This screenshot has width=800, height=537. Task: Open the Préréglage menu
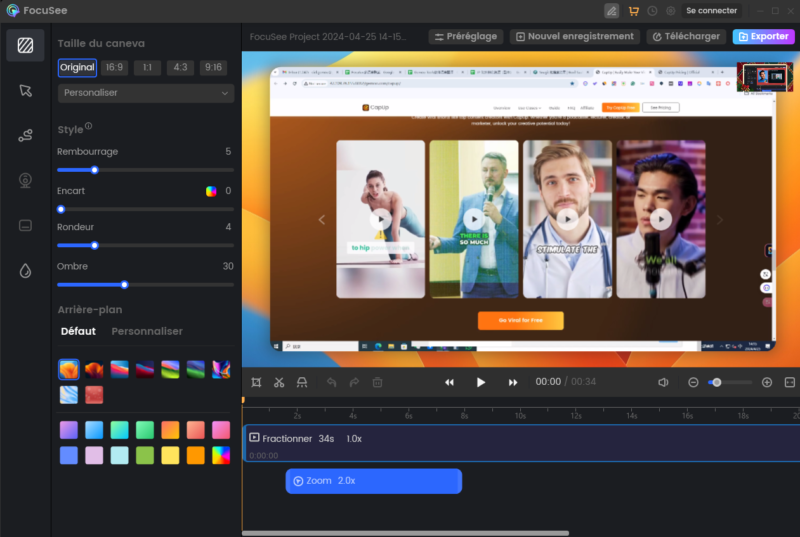[466, 37]
